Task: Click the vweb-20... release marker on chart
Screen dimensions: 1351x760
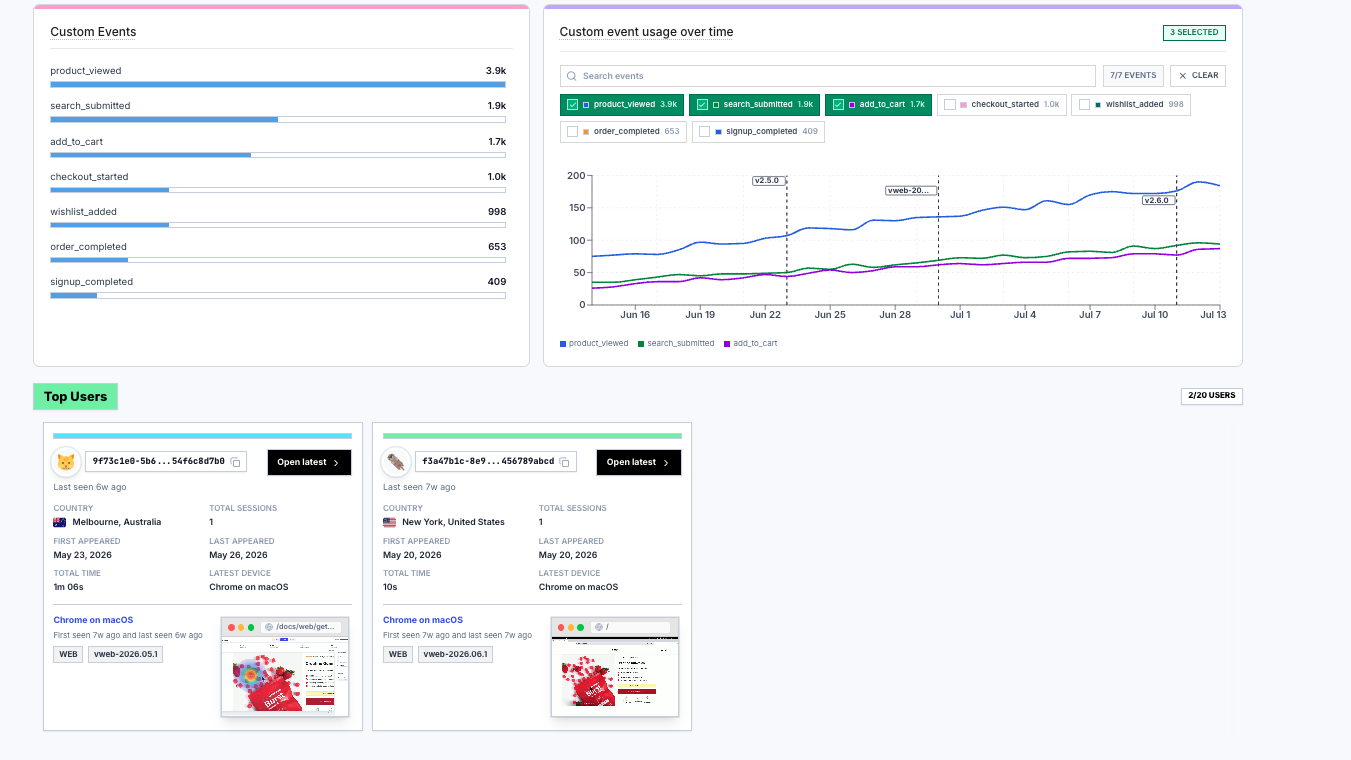Action: pyautogui.click(x=910, y=190)
